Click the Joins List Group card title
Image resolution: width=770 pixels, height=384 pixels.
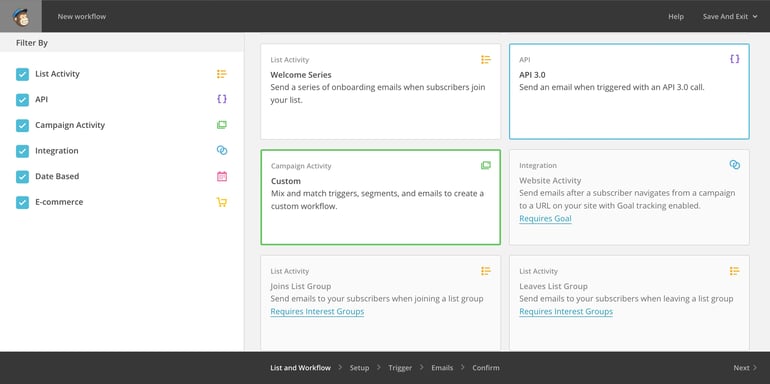pos(301,286)
